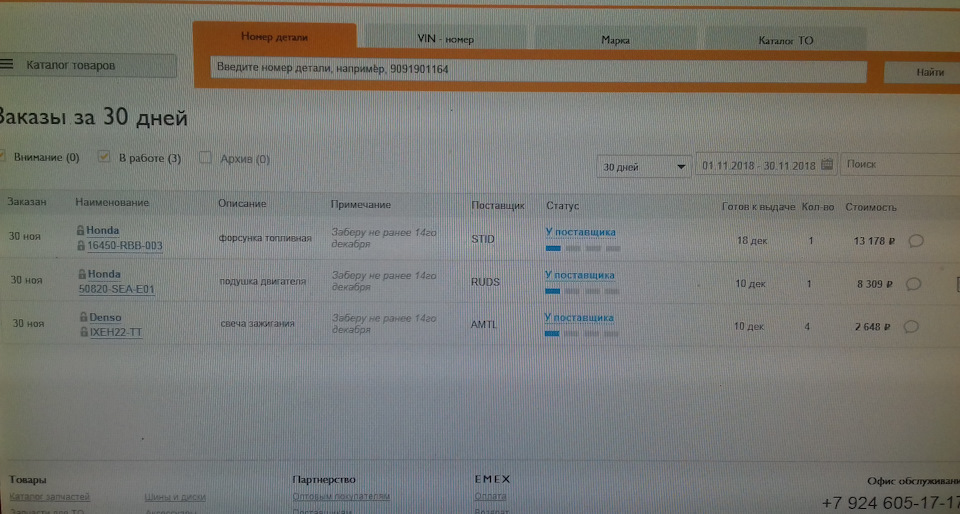
Task: Click the Поставщик column header
Action: (498, 206)
